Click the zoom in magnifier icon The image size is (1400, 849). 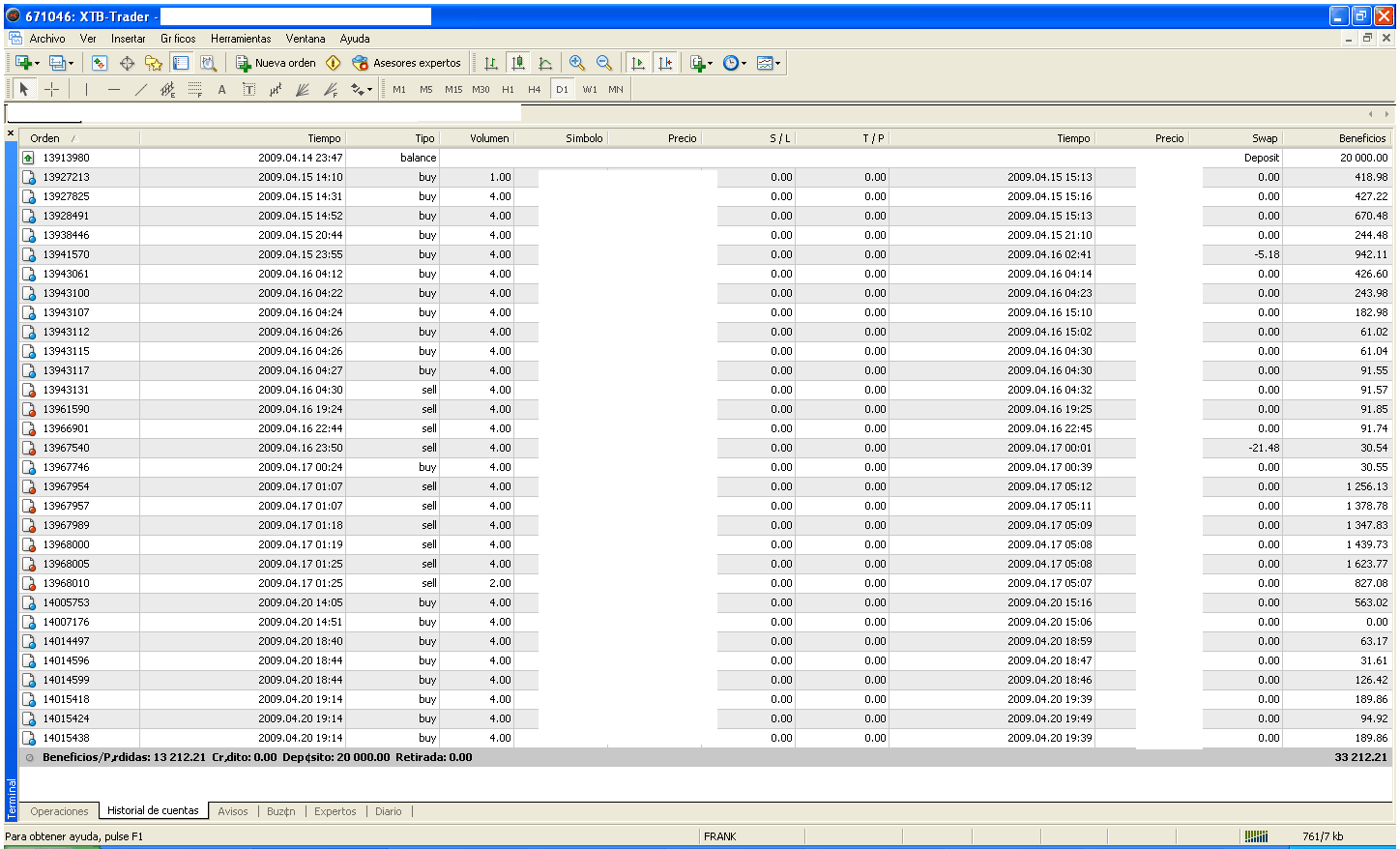pos(577,63)
